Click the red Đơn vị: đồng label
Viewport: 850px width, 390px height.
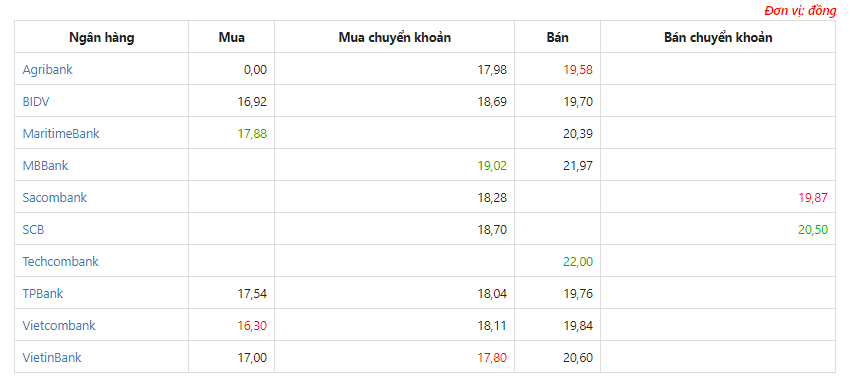click(800, 10)
